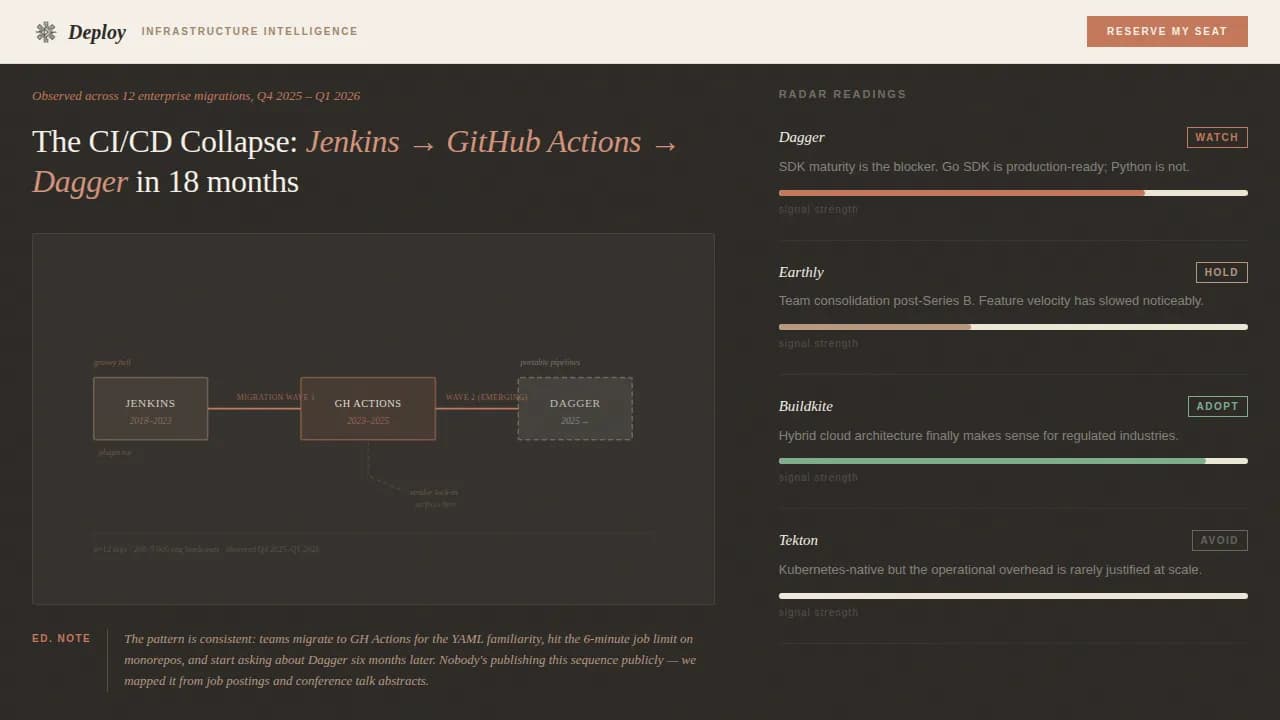Click the GH ACTIONS node in the diagram
The height and width of the screenshot is (720, 1280).
point(368,408)
